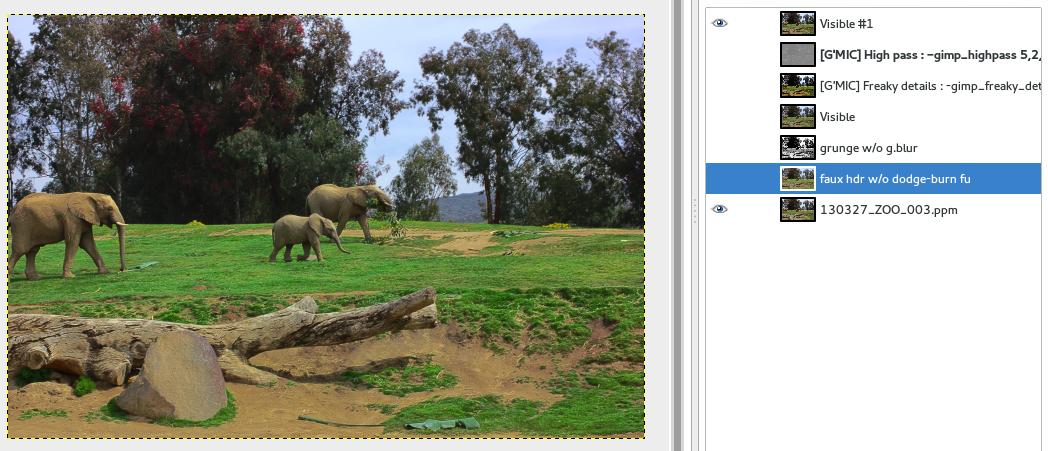Click the faux hdr layer thumbnail
Viewport: 1048px width, 451px height.
pos(797,178)
